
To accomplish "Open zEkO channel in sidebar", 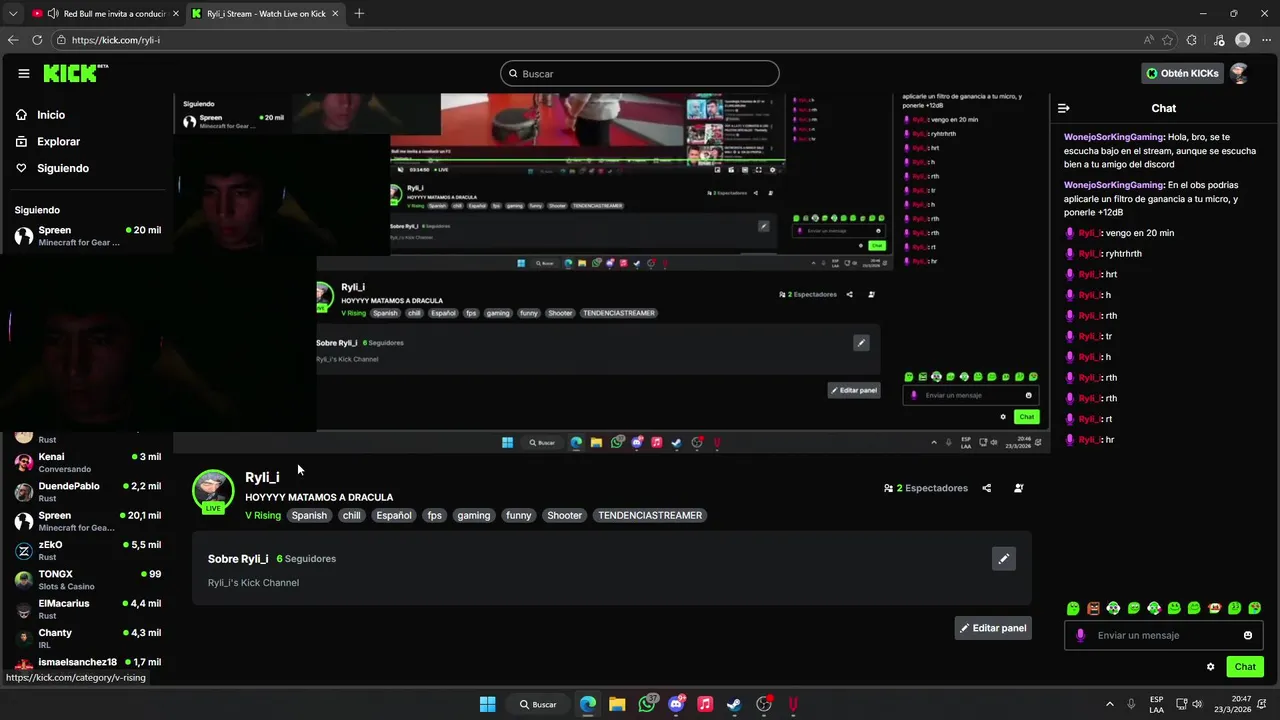I will [x=87, y=550].
